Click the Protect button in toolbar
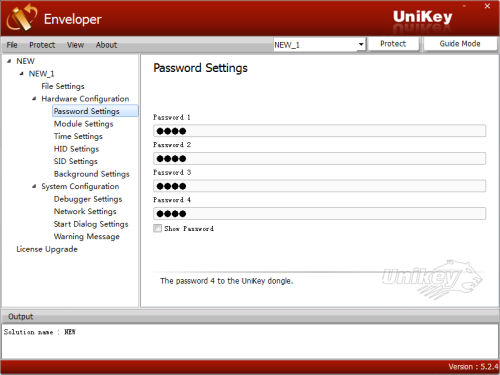The image size is (500, 375). (393, 44)
